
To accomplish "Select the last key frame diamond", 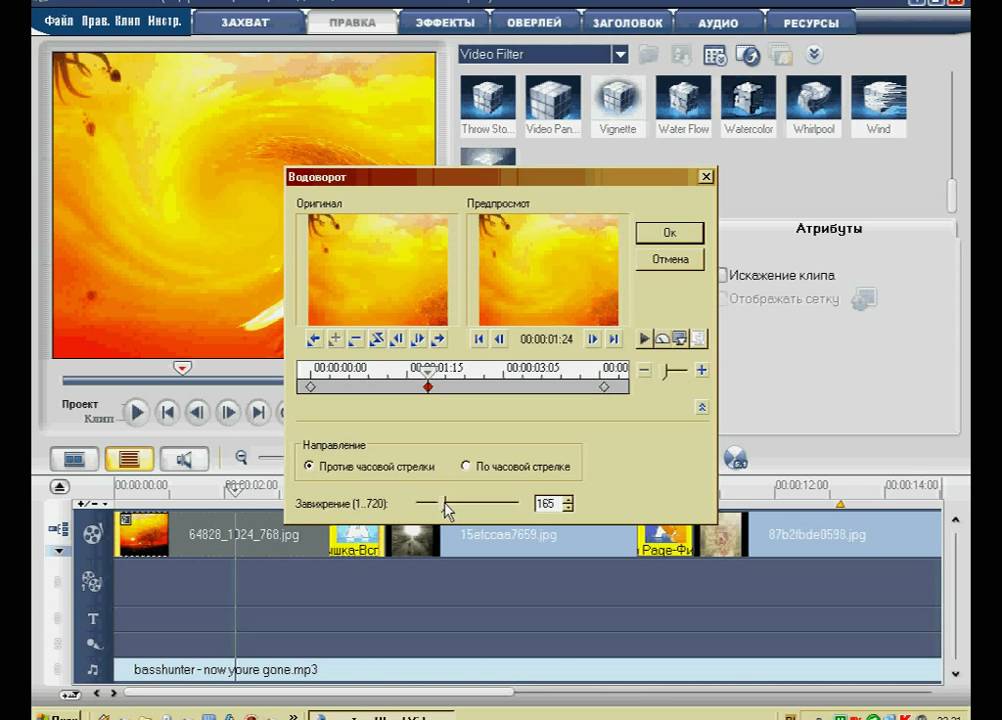I will click(604, 387).
